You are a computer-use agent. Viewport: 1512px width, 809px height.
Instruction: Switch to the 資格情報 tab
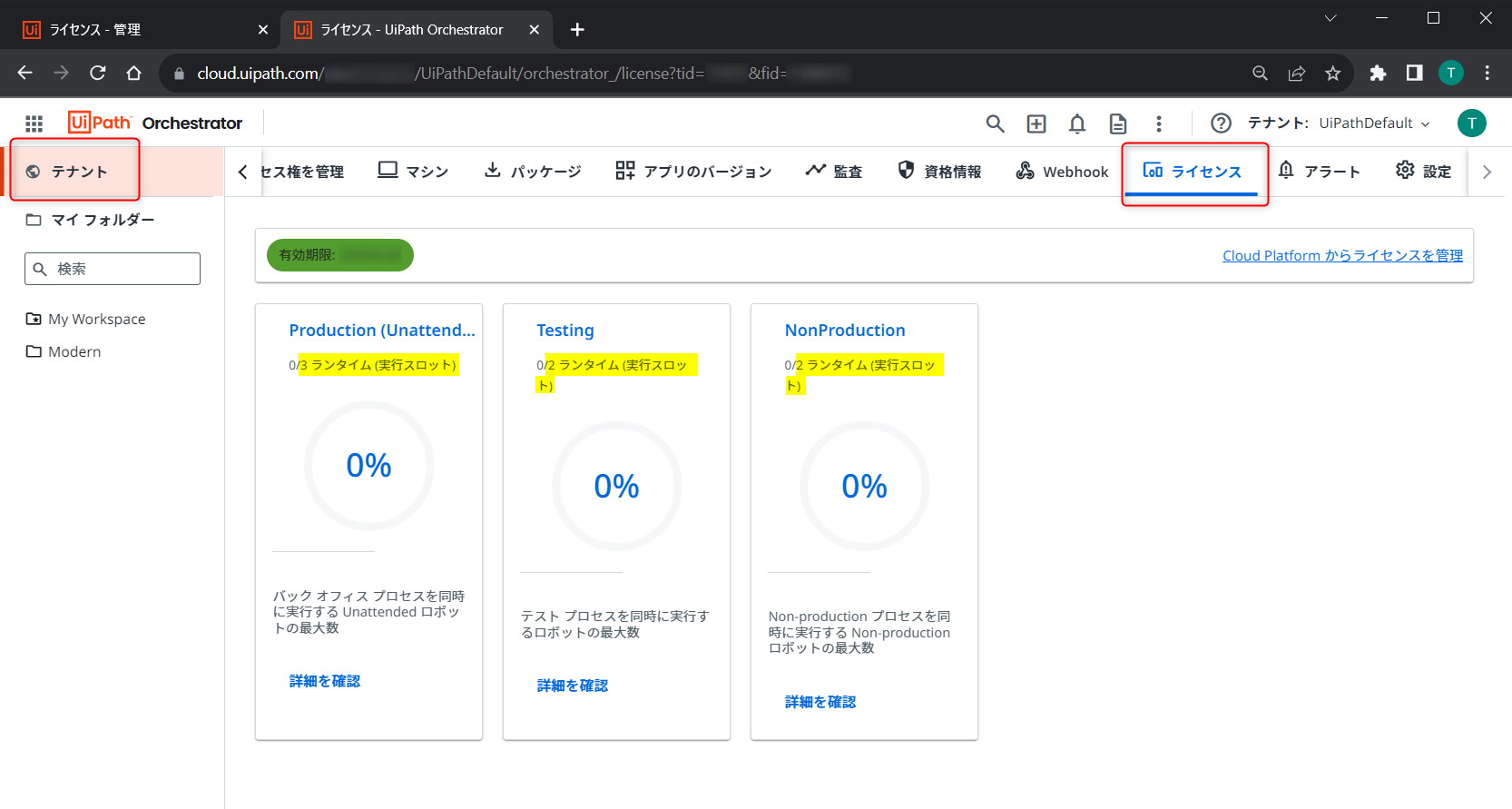tap(939, 172)
